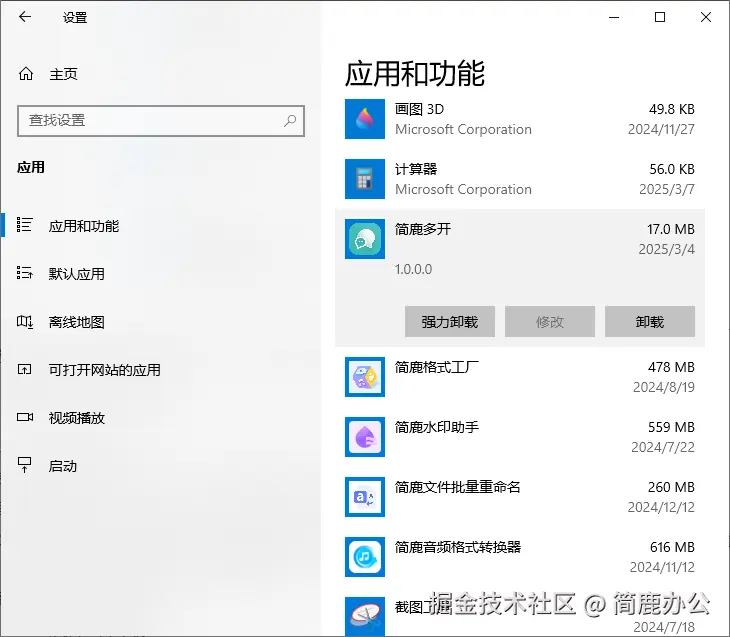Click the 17.0 MB size value
This screenshot has height=637, width=730.
[x=671, y=229]
